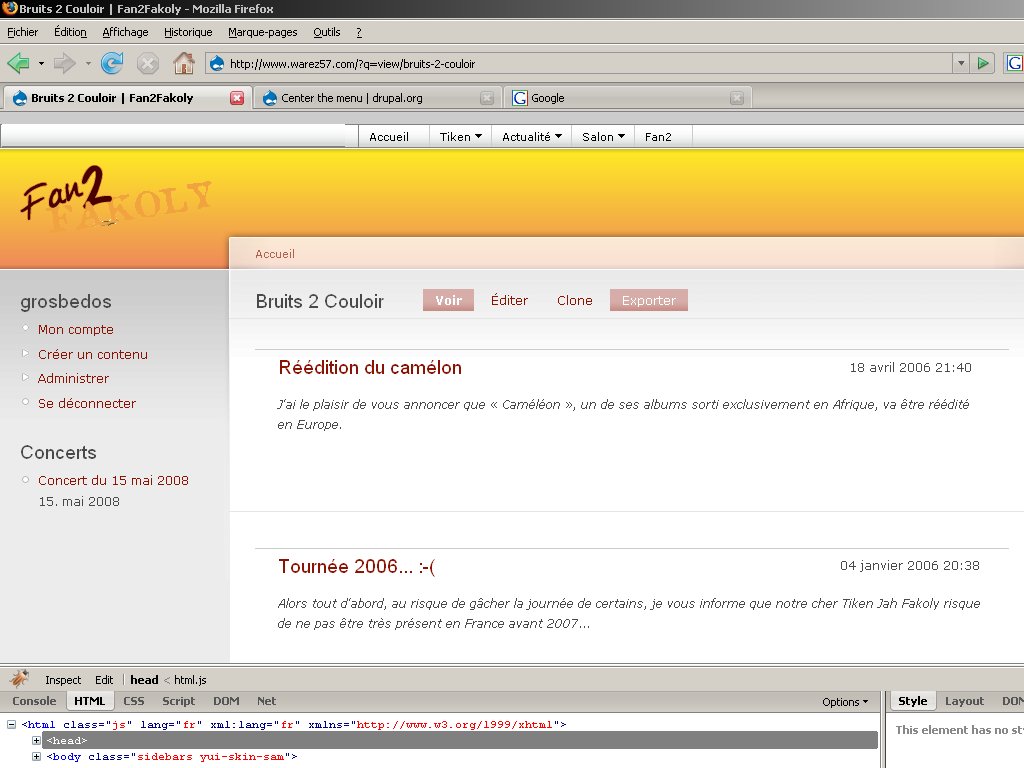This screenshot has height=768, width=1024.
Task: Open the Firebug Options dropdown
Action: click(x=845, y=701)
